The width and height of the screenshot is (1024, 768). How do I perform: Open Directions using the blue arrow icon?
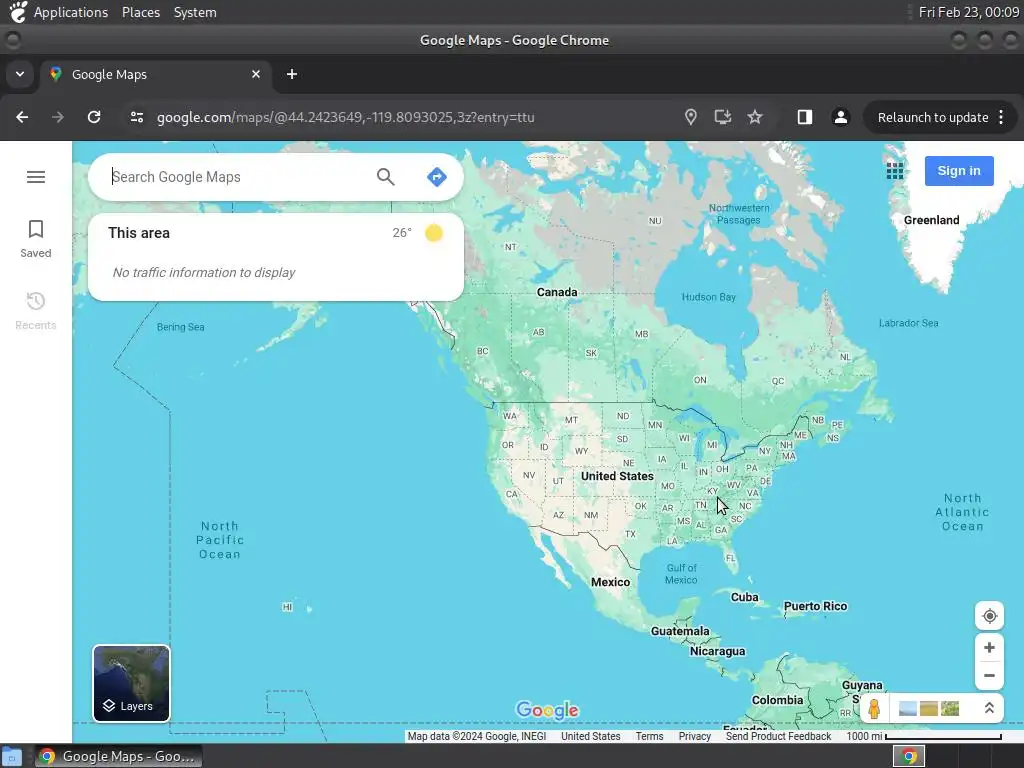(436, 177)
